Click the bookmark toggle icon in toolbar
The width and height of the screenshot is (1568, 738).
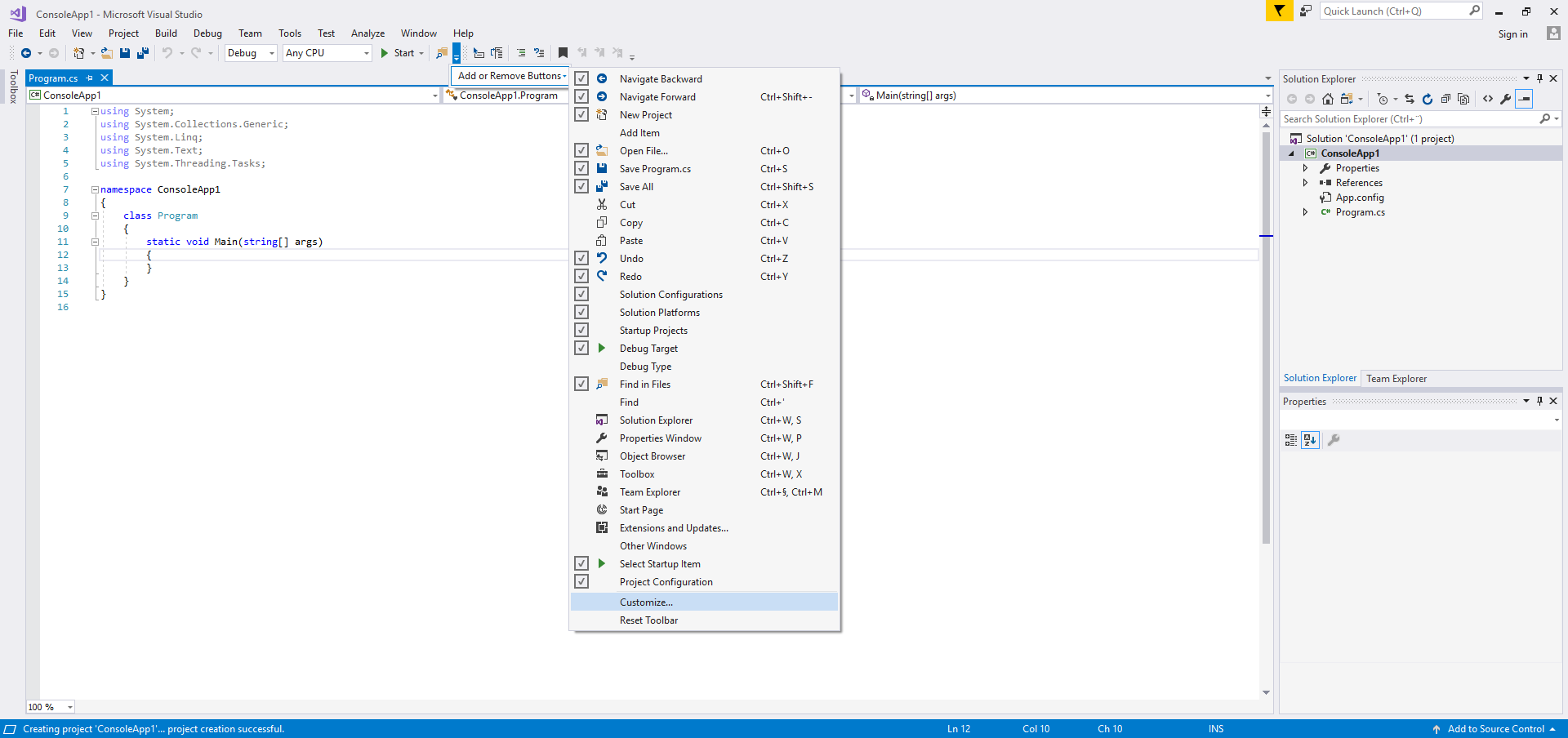point(563,53)
